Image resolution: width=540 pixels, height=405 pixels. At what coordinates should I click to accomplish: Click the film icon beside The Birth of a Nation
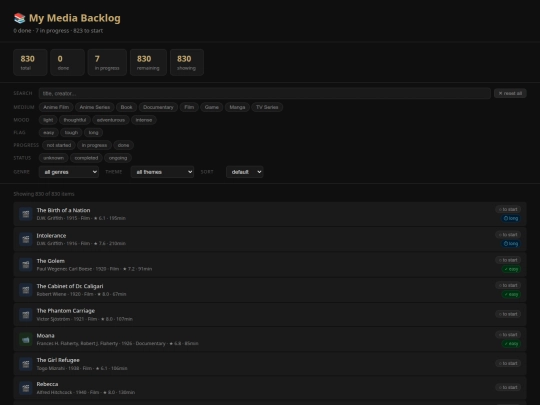click(x=25, y=214)
